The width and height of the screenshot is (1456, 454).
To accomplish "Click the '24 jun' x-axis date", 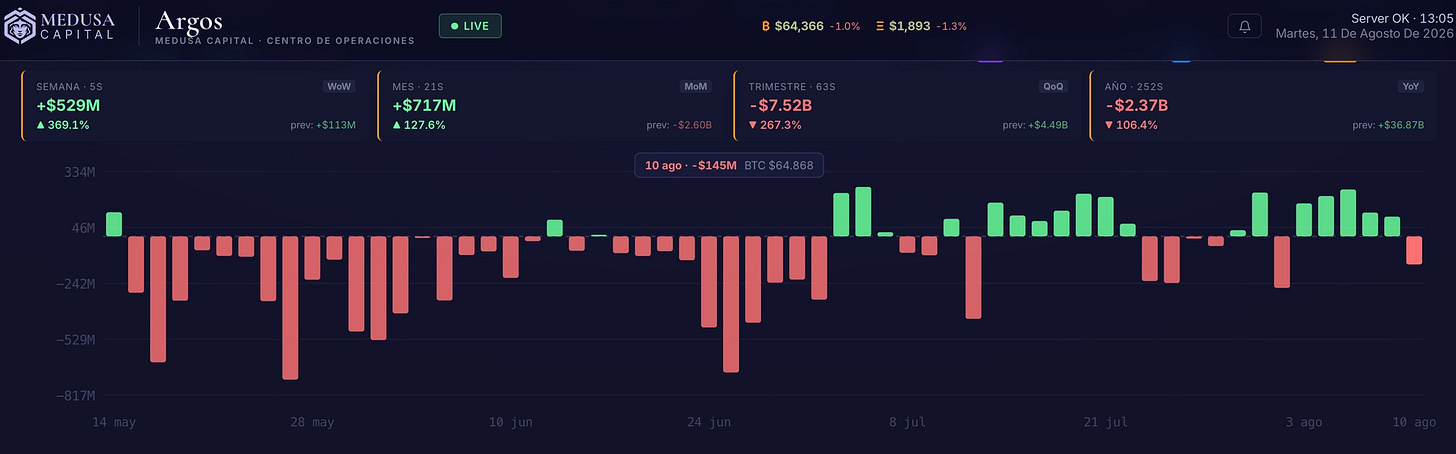I will point(709,423).
